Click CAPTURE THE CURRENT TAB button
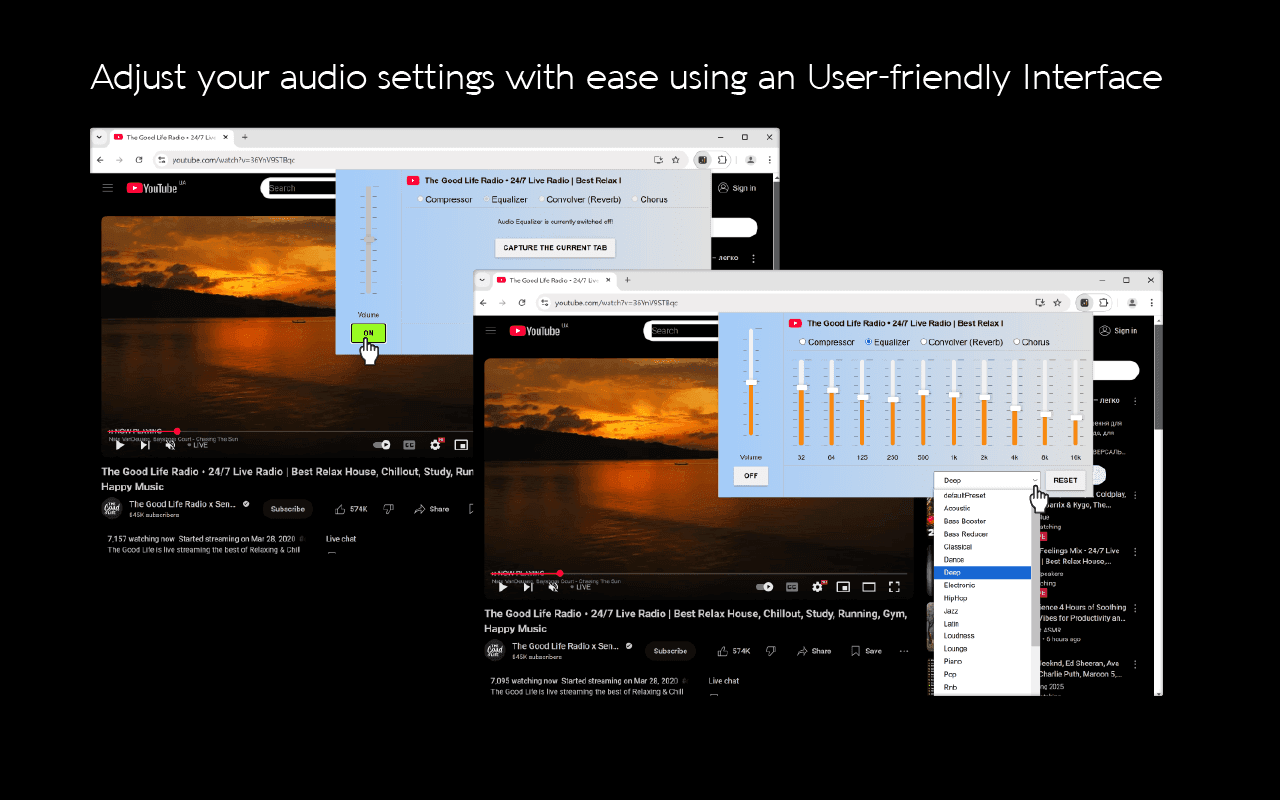The width and height of the screenshot is (1280, 800). tap(556, 248)
